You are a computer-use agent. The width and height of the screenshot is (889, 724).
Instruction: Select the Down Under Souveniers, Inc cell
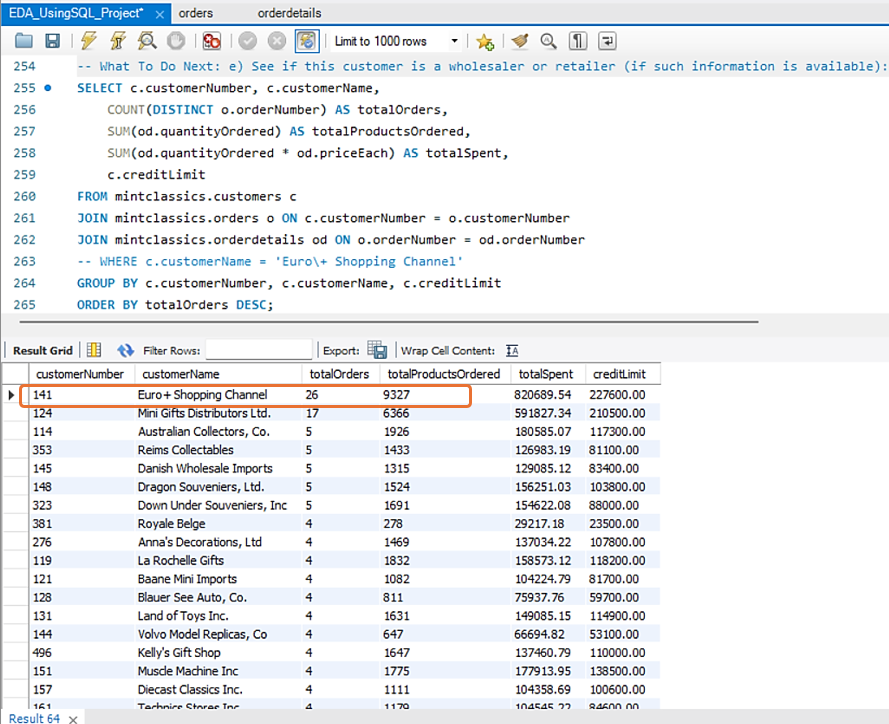[218, 505]
